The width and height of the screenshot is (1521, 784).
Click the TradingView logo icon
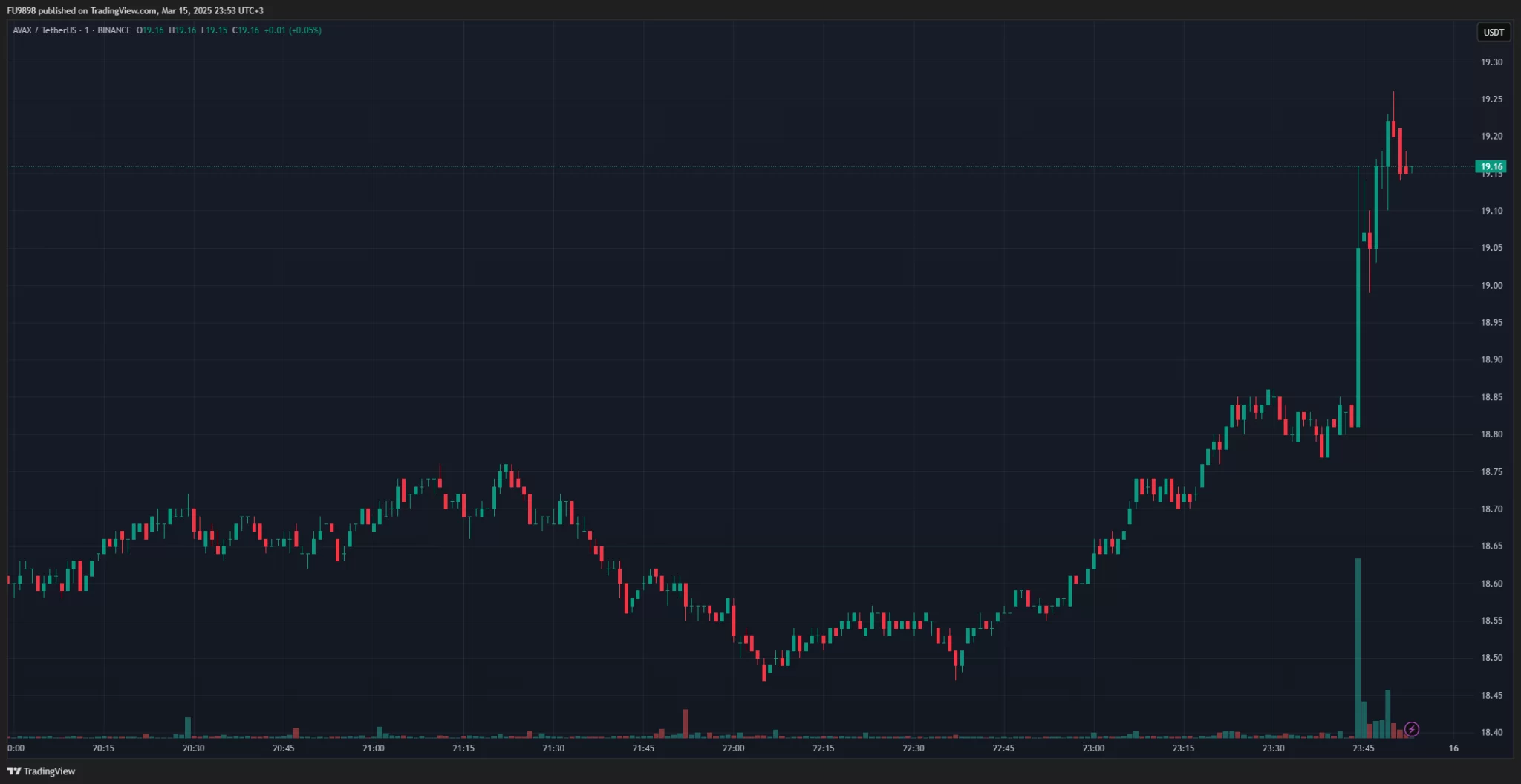[x=14, y=771]
